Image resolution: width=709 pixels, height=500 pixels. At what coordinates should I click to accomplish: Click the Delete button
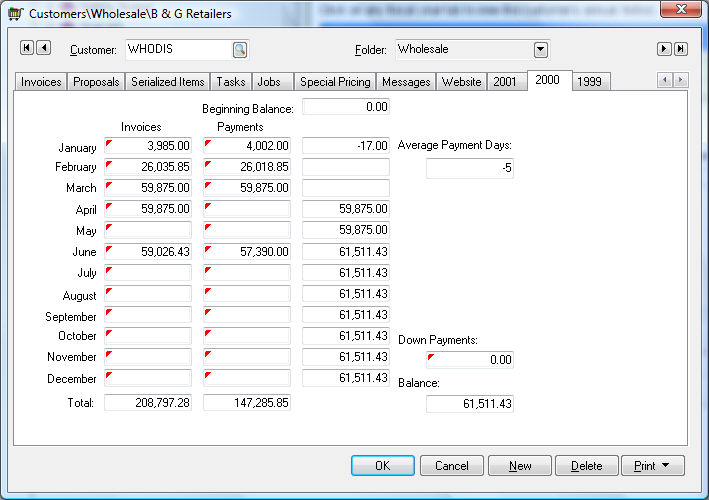[x=586, y=466]
